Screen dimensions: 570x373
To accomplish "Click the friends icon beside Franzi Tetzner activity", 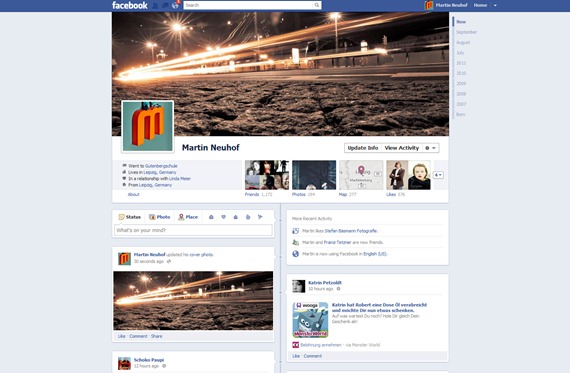I will [x=296, y=242].
